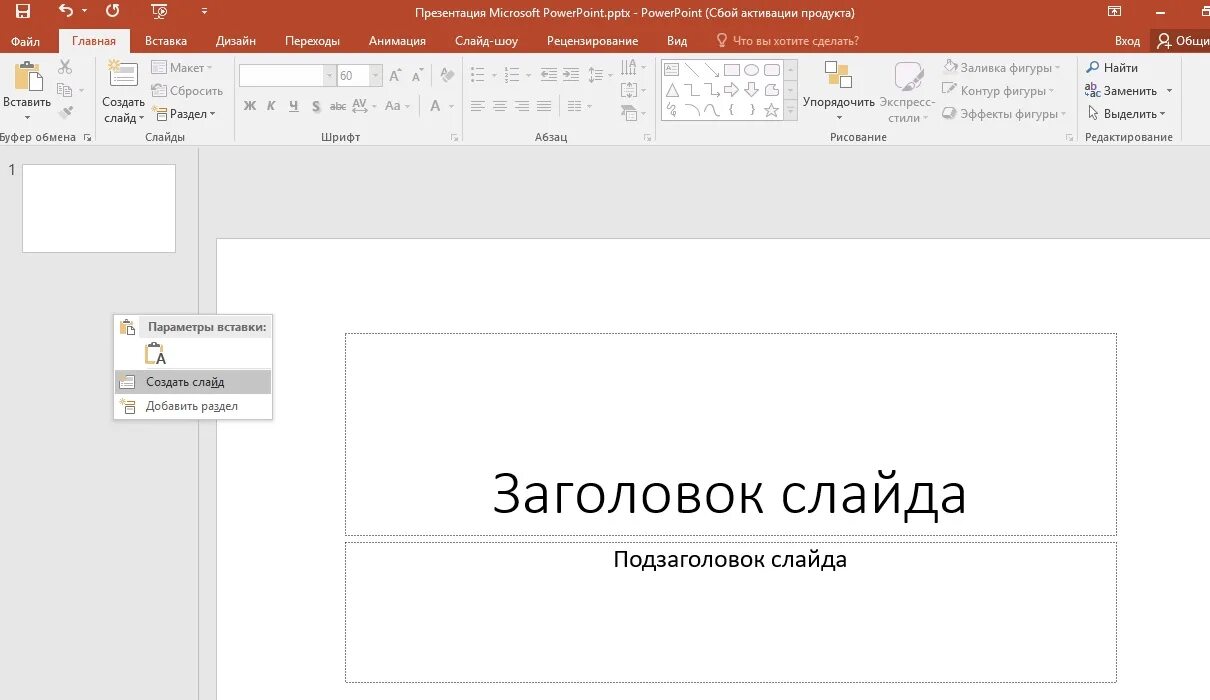The image size is (1210, 700).
Task: Select the Выделить arrow tool
Action: pos(1095,113)
